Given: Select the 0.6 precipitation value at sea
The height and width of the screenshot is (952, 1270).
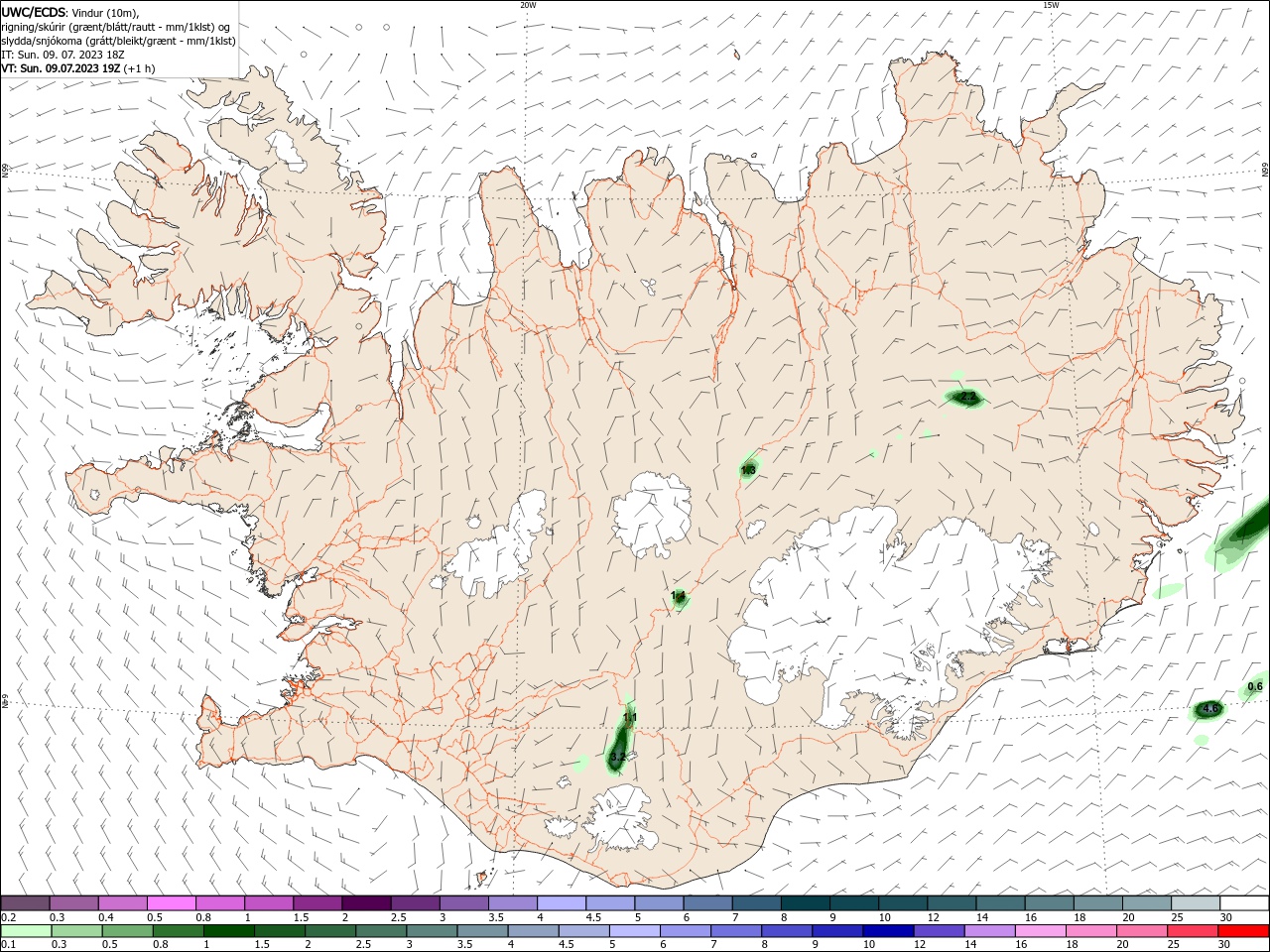Looking at the screenshot, I should click(1255, 686).
